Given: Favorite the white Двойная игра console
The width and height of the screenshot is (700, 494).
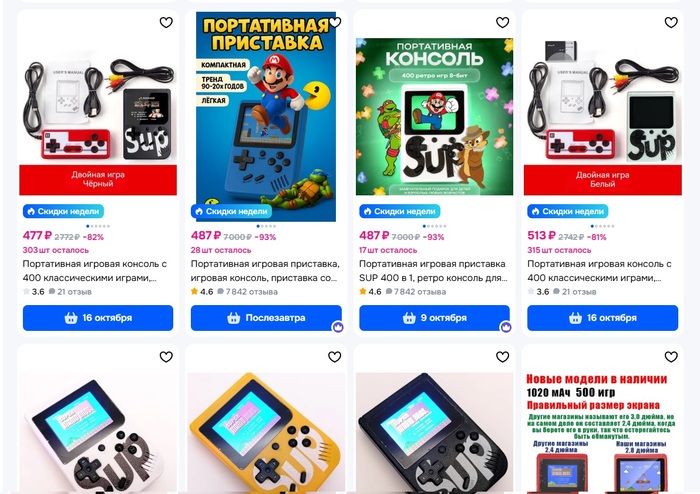Looking at the screenshot, I should tap(671, 22).
